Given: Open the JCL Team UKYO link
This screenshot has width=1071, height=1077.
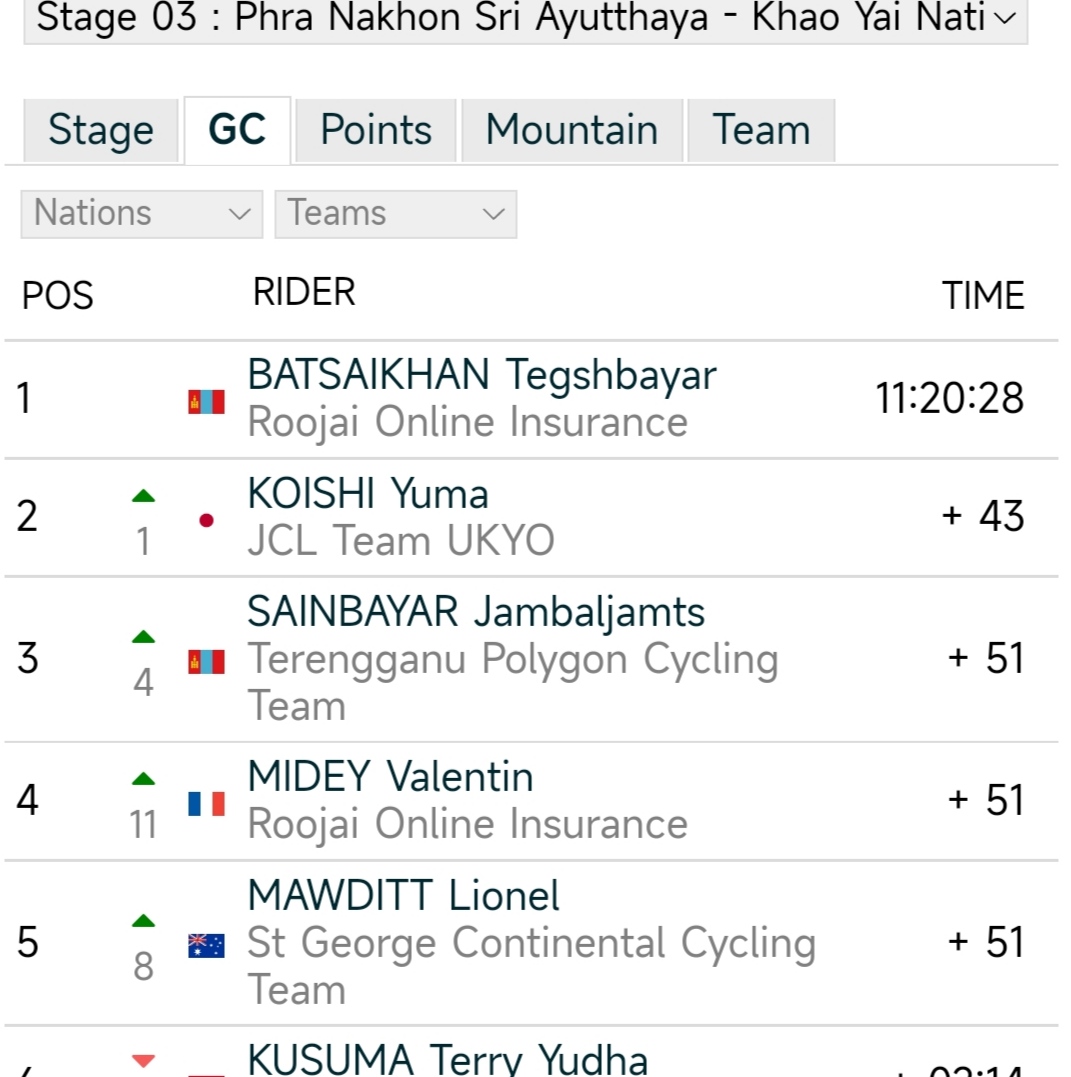Looking at the screenshot, I should (400, 541).
